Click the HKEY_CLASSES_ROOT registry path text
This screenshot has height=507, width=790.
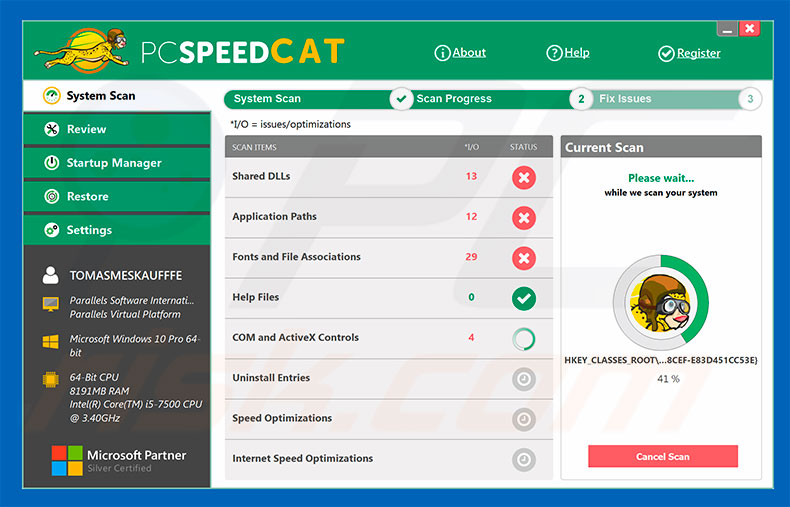[661, 360]
